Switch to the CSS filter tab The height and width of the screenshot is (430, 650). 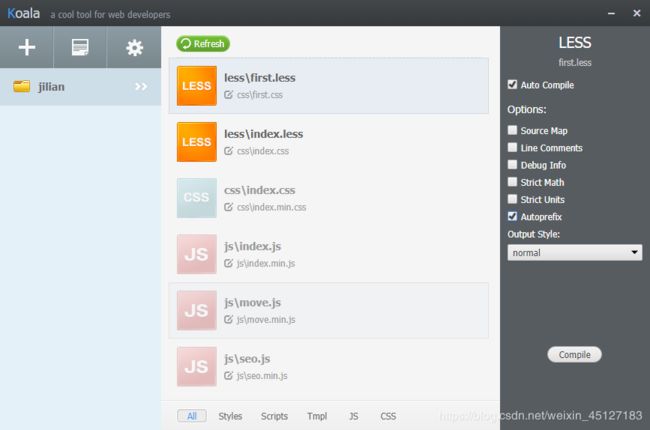[388, 416]
